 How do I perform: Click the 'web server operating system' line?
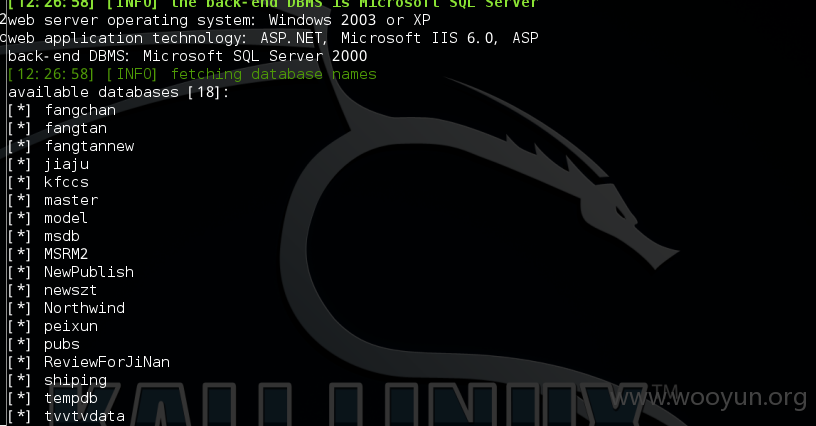(219, 20)
